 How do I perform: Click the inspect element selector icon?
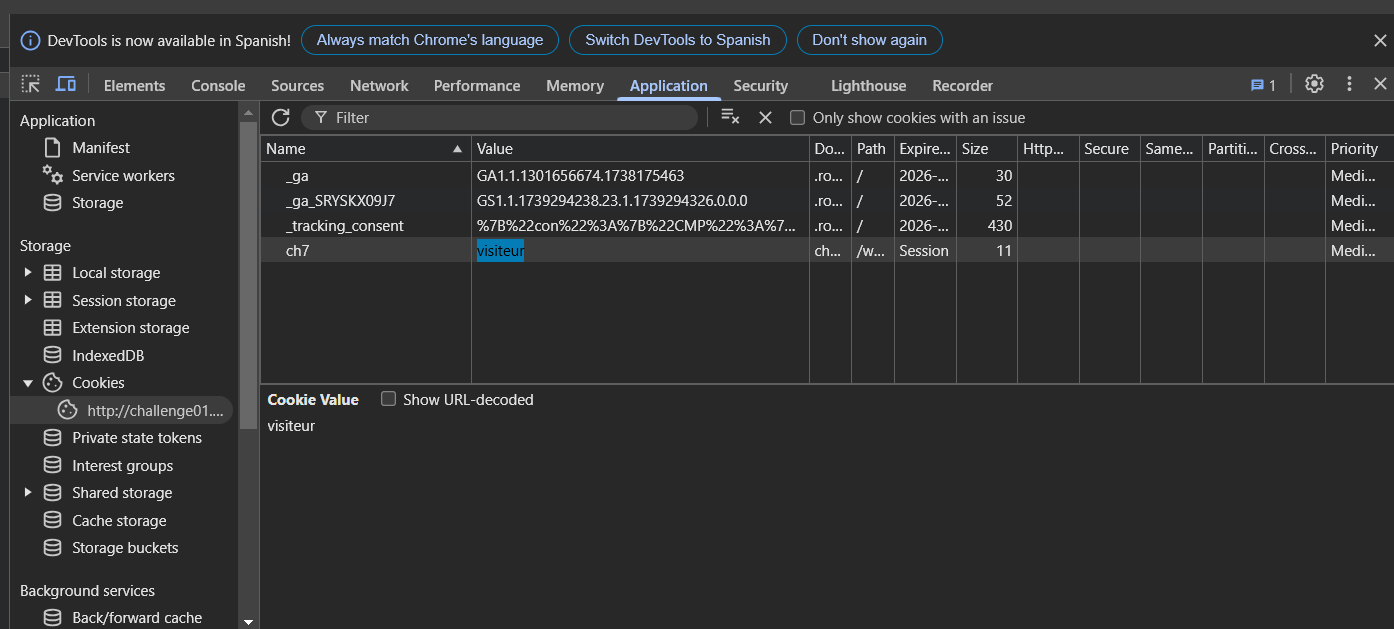pos(31,85)
